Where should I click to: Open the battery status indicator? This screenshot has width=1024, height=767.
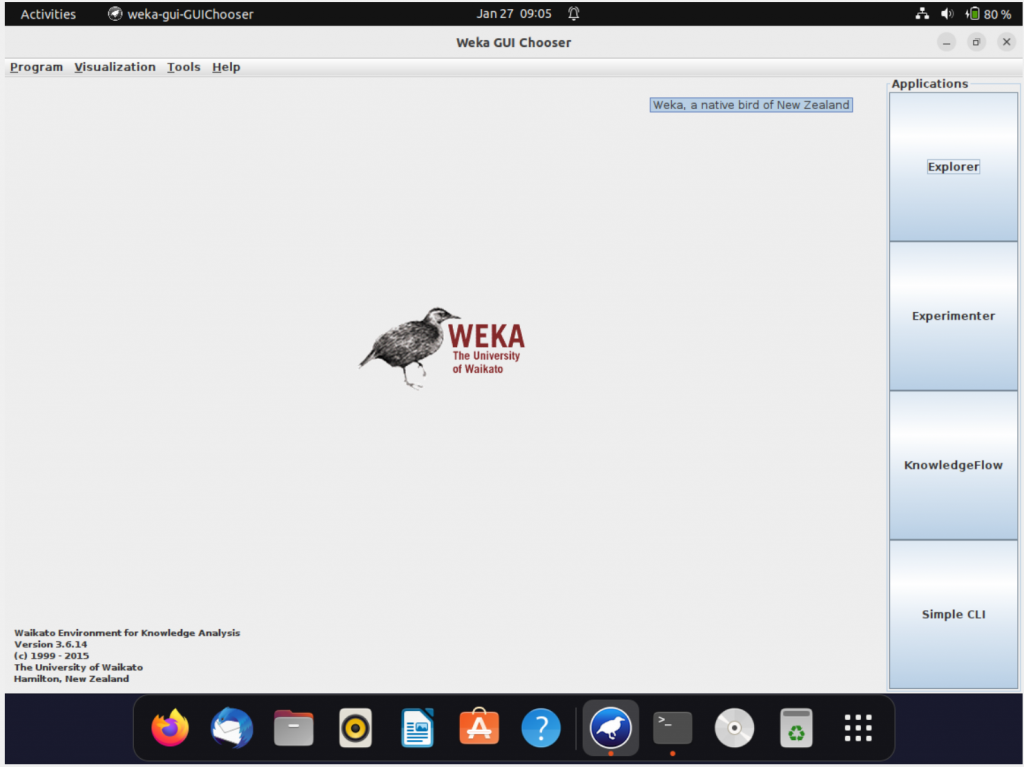tap(989, 14)
